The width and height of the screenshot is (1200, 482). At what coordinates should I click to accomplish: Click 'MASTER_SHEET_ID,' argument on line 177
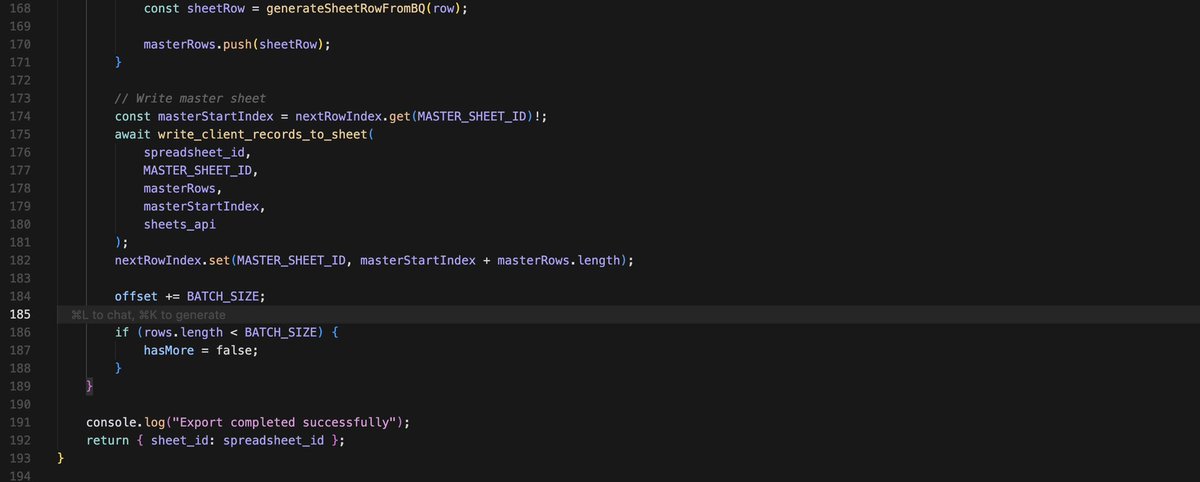201,170
